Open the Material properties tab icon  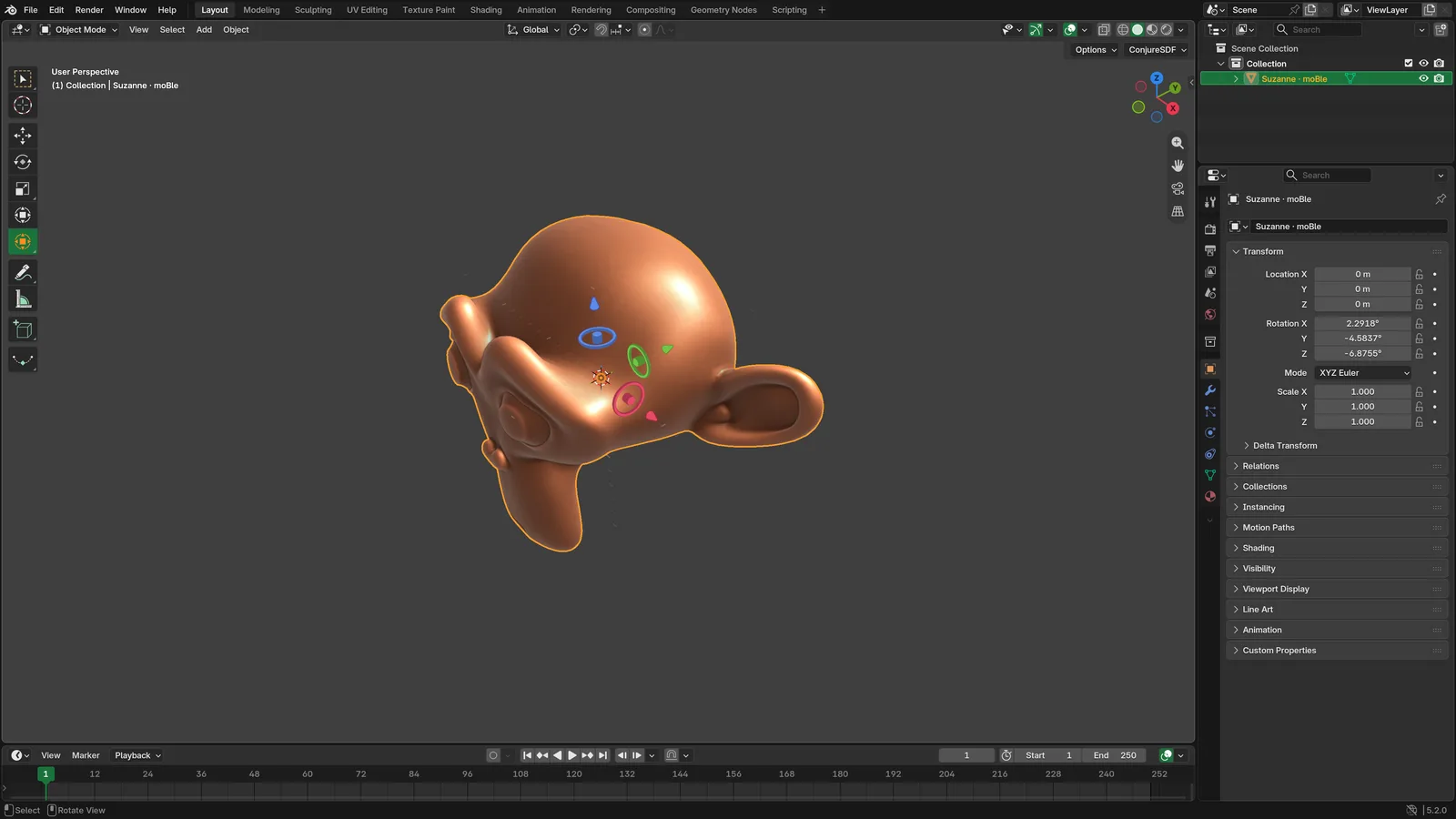(1210, 496)
